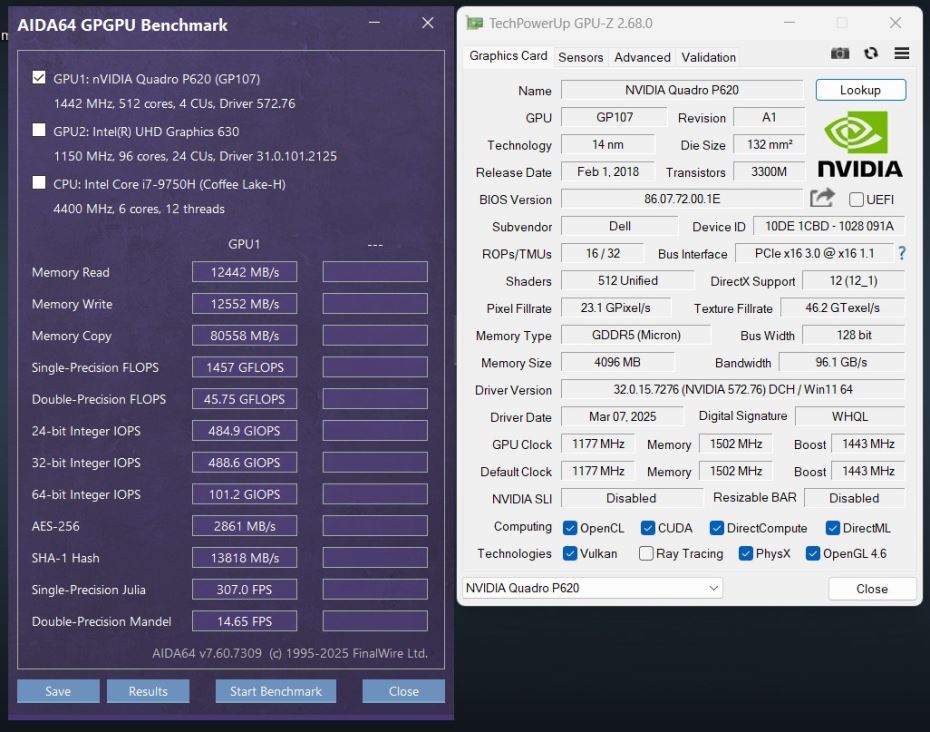Click the BIOS Version field
The image size is (930, 732).
(x=681, y=199)
